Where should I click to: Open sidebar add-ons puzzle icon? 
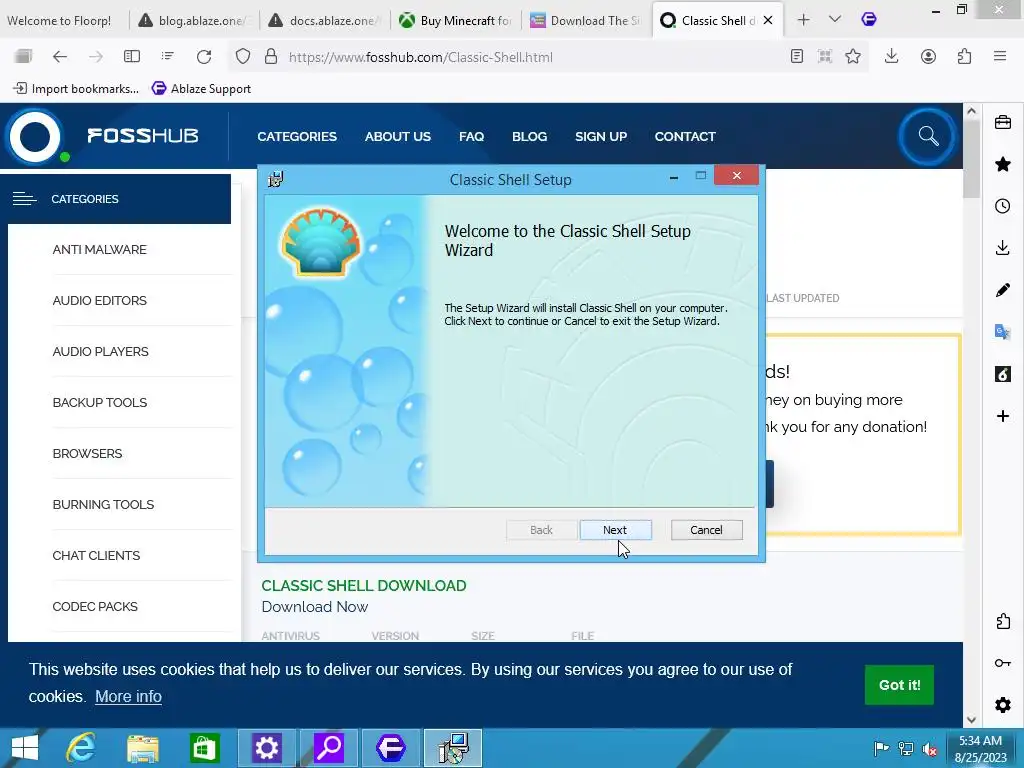(1003, 621)
